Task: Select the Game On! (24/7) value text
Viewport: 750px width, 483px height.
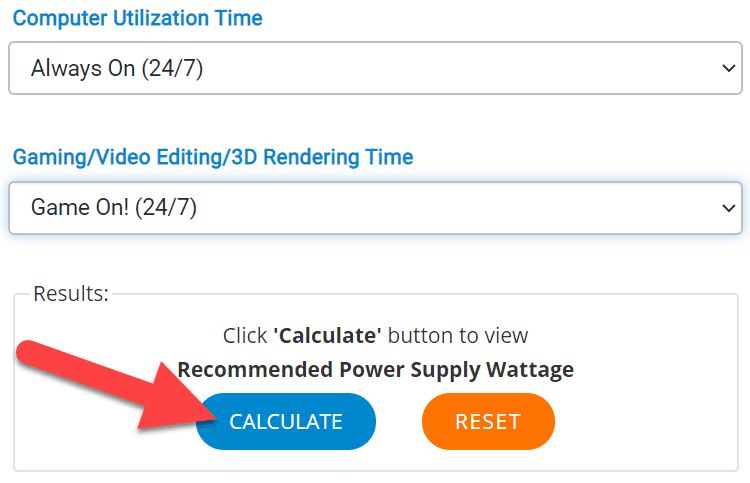Action: click(x=114, y=208)
